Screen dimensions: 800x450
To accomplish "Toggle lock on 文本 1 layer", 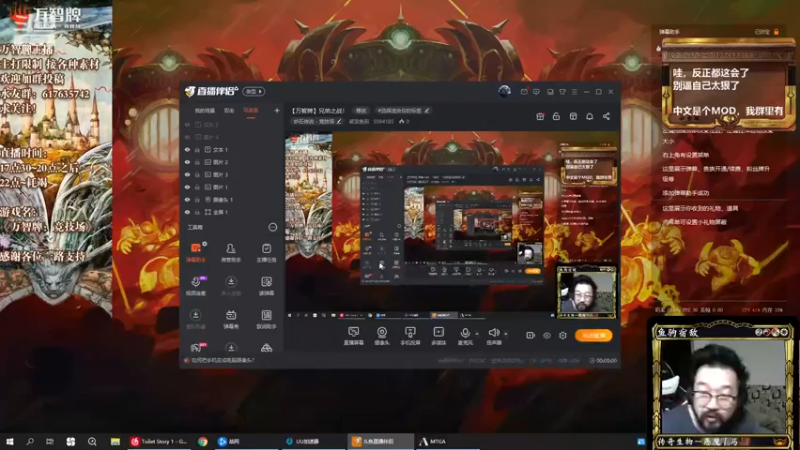I will click(197, 150).
